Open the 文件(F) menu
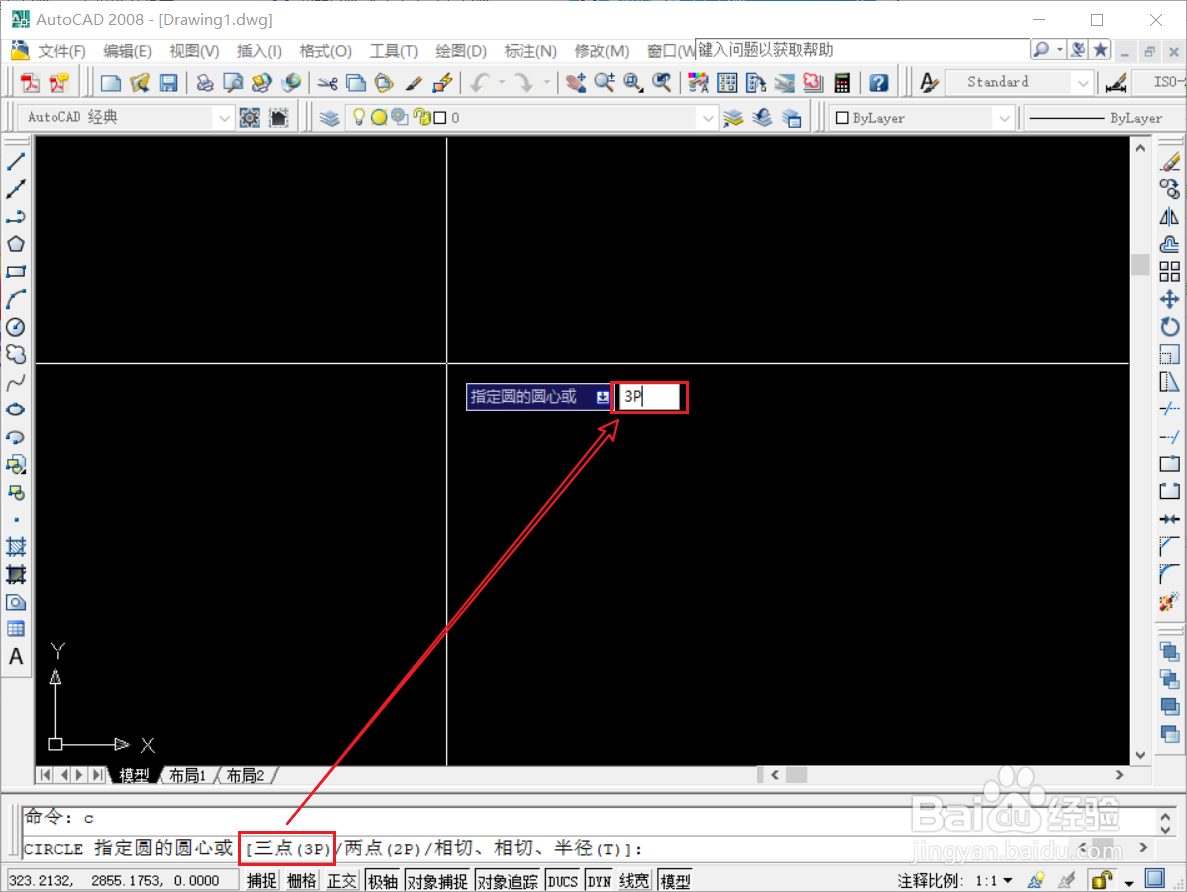 [62, 51]
